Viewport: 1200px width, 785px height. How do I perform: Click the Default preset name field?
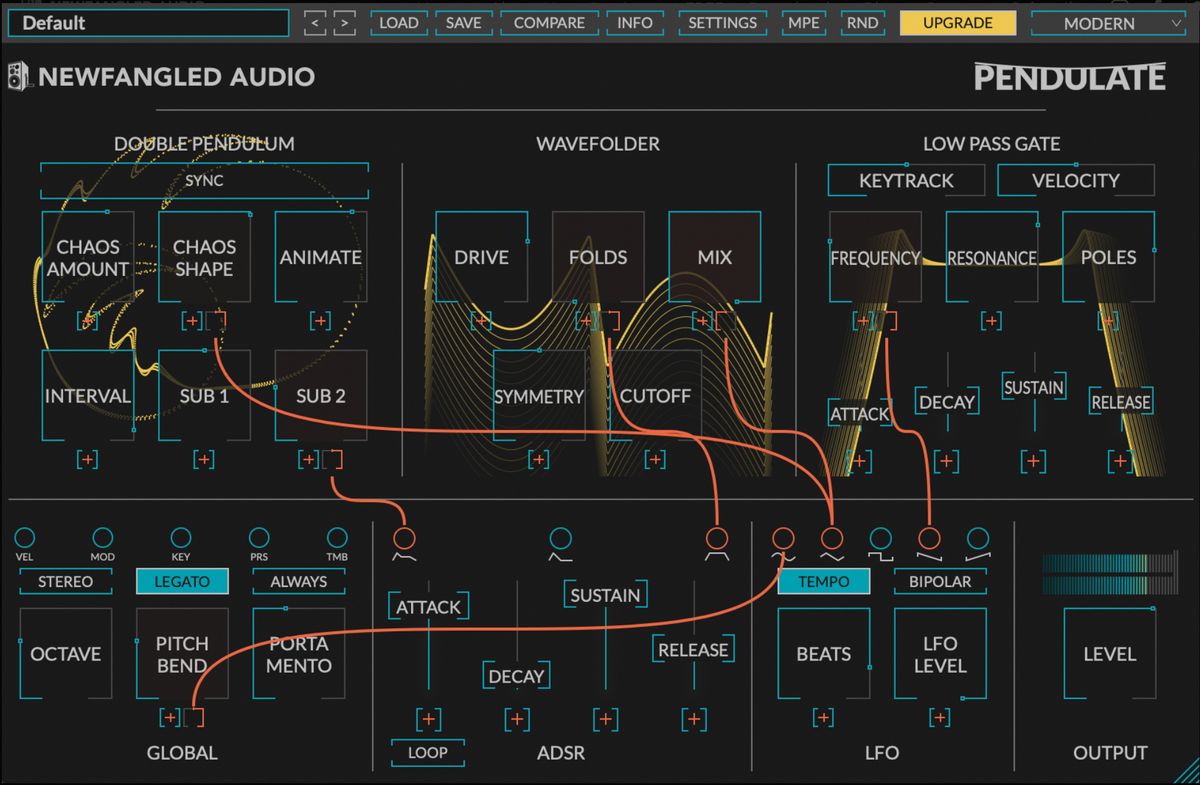(x=146, y=22)
